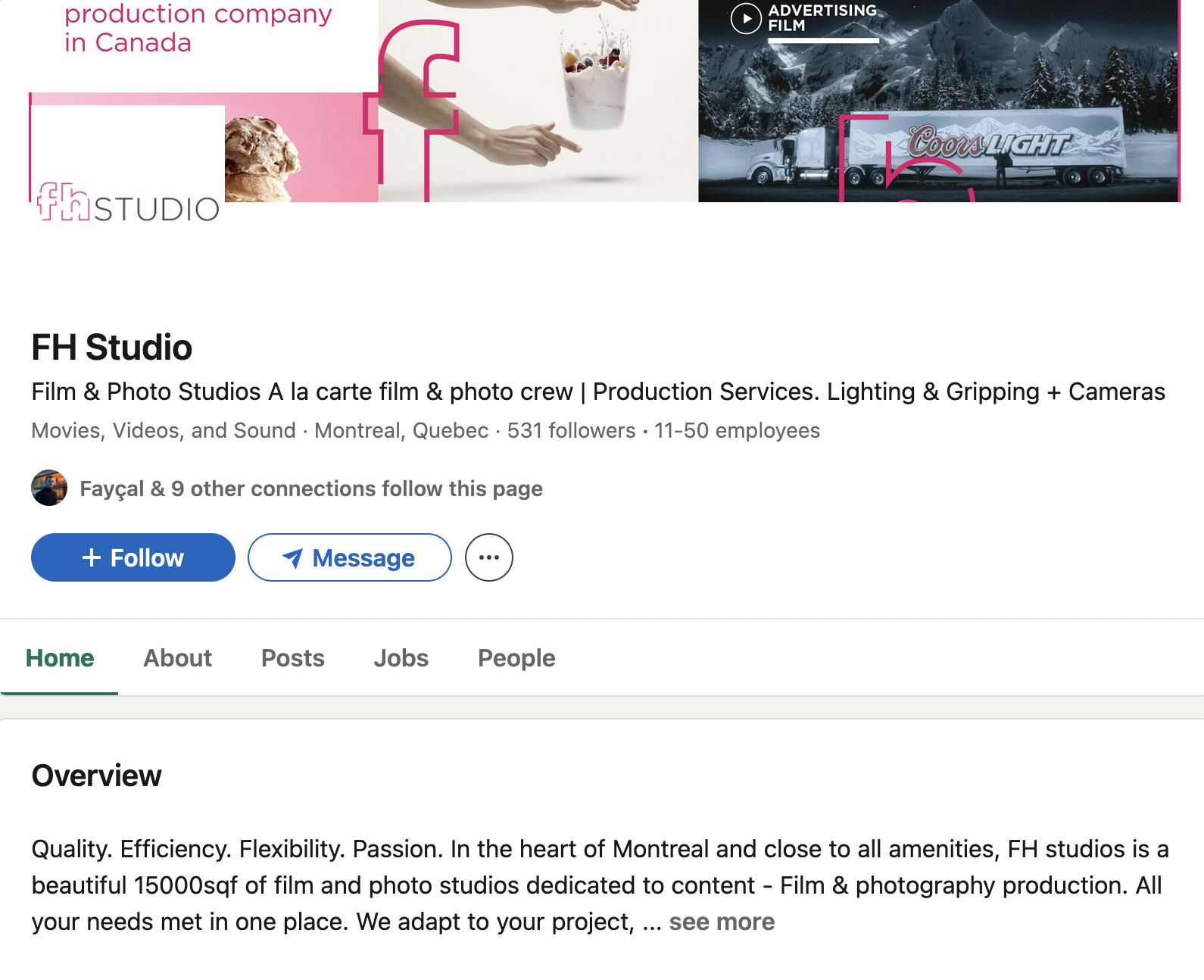This screenshot has width=1204, height=980.
Task: Click the ice cream scoop banner image
Action: [x=261, y=159]
